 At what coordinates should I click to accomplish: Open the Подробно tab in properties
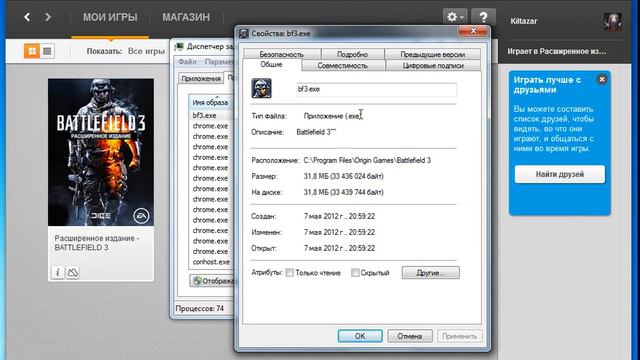352,54
